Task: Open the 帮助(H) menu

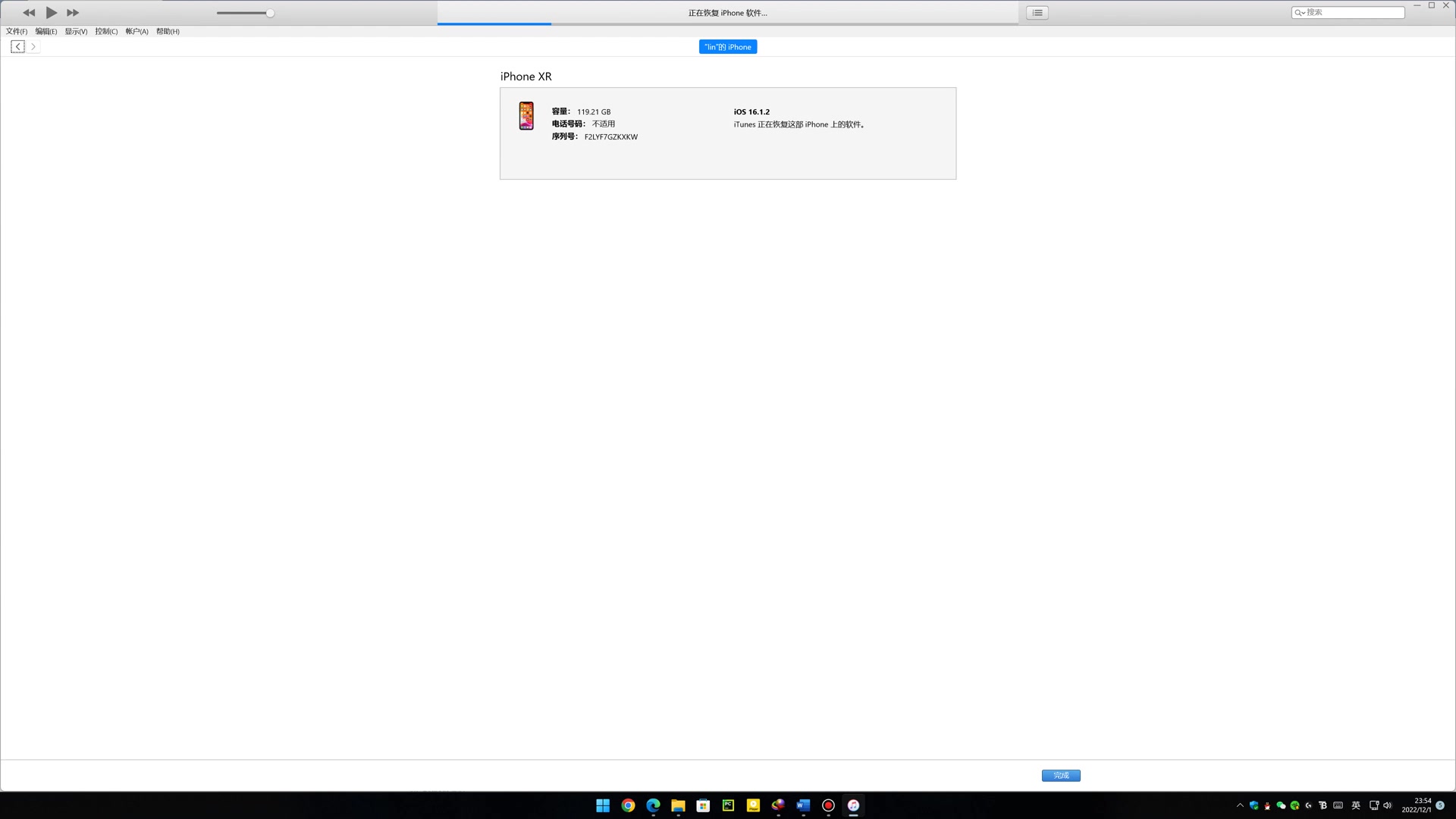Action: pos(168,32)
